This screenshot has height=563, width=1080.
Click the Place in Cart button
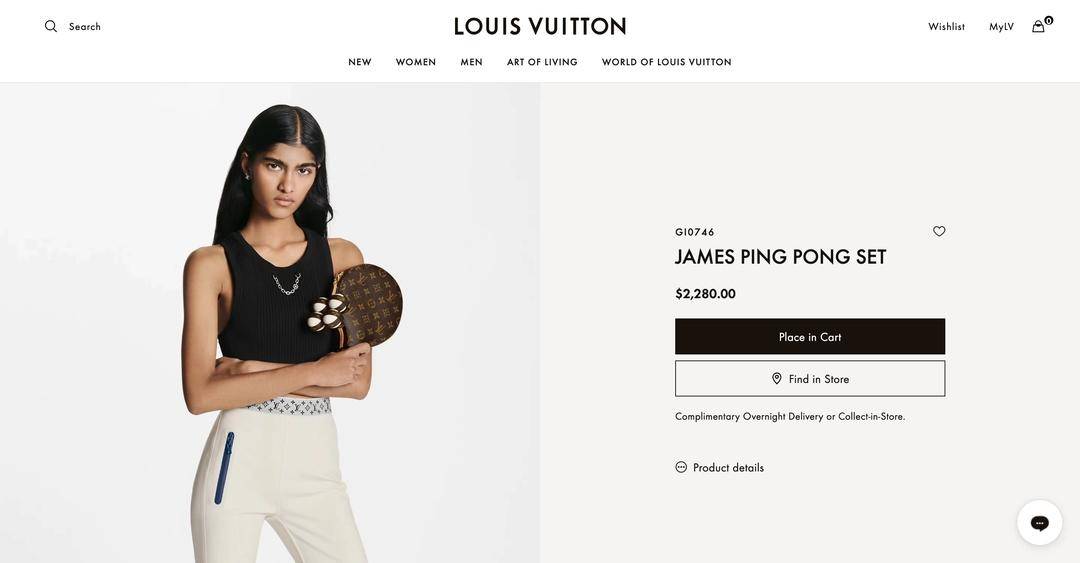[x=810, y=336]
